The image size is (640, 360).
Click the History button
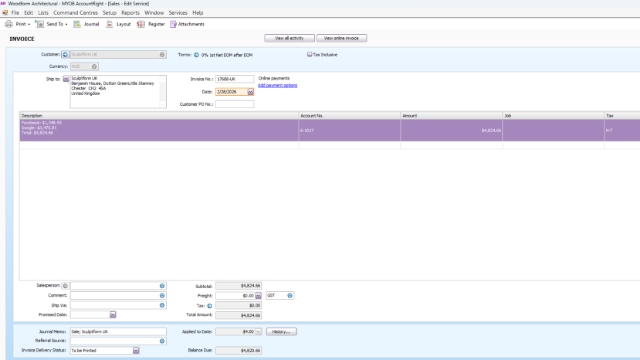point(282,332)
